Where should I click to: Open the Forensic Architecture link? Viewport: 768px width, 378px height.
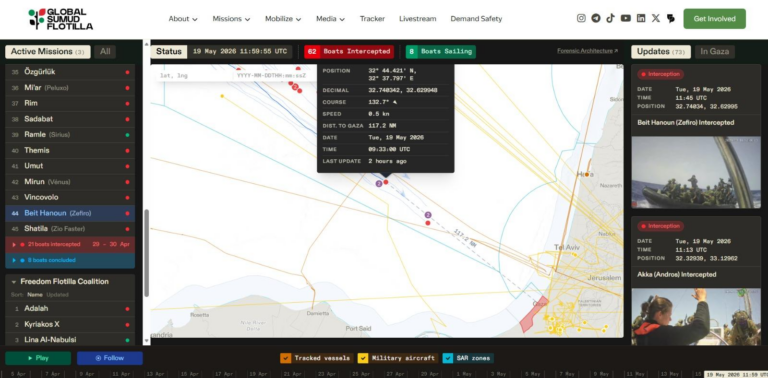[587, 51]
